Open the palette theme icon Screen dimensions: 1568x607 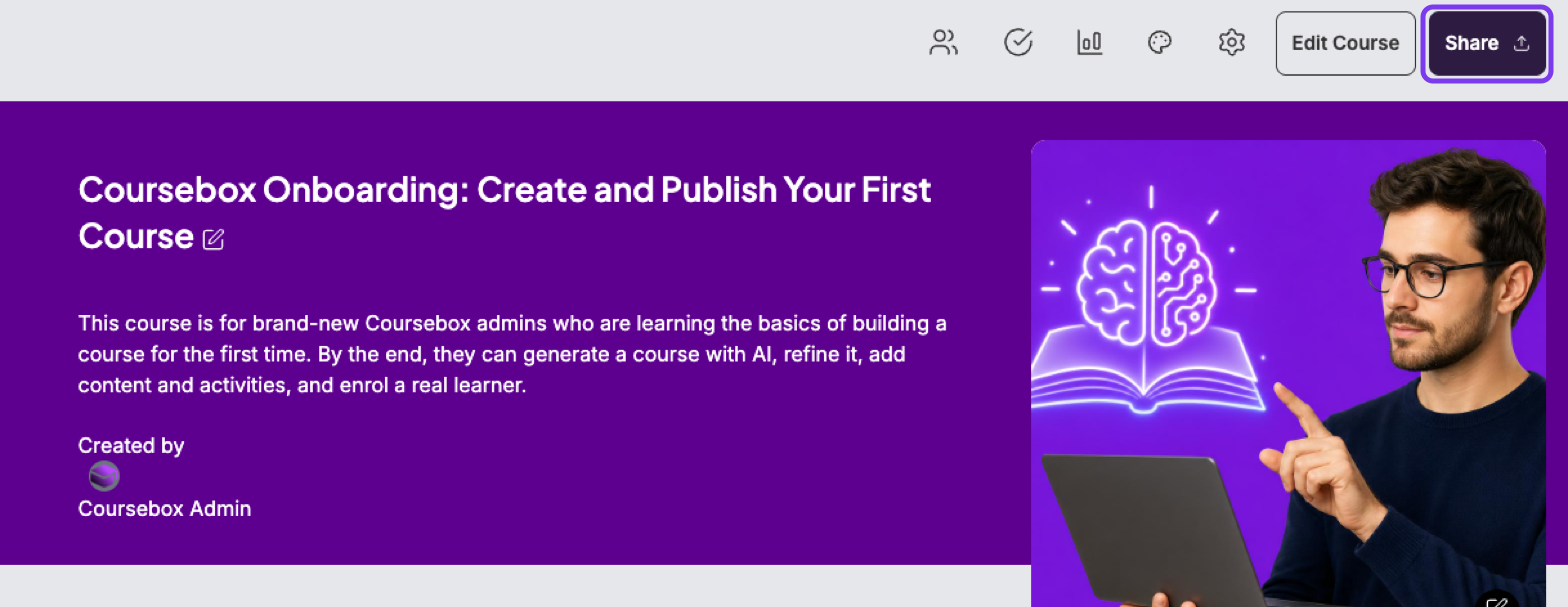point(1160,43)
